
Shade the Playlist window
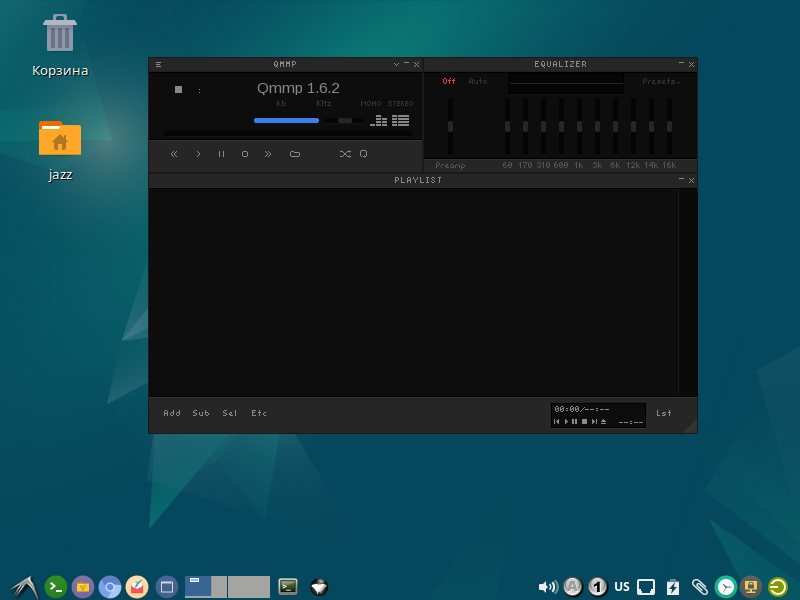682,180
